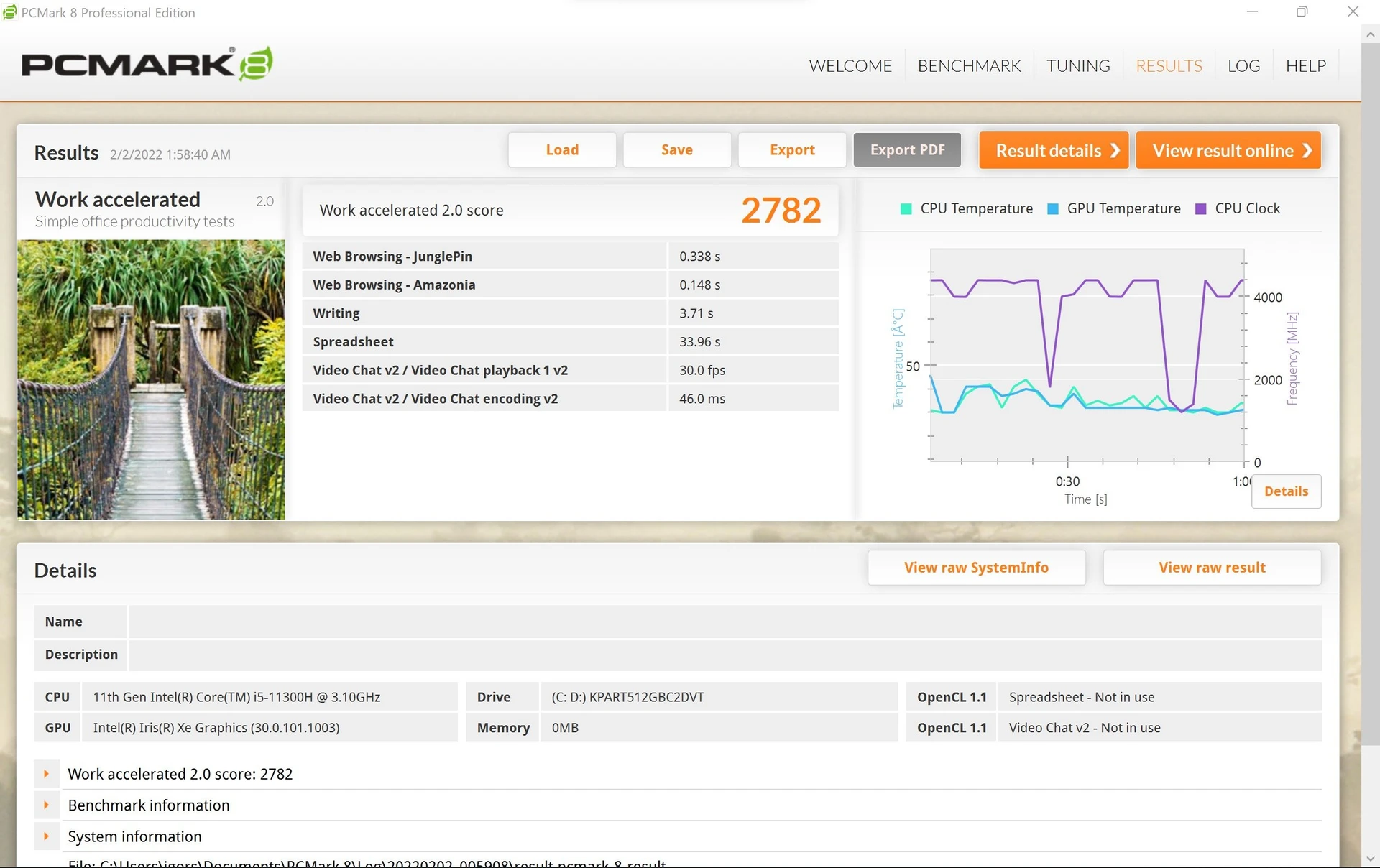The image size is (1380, 868).
Task: Click the PCMark 8 logo
Action: coord(147,64)
